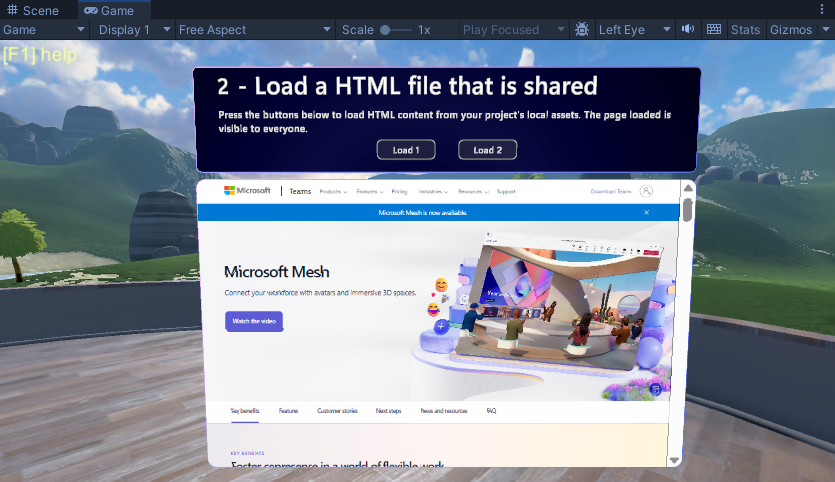Click the blue plus reaction button in hero image

click(x=441, y=326)
